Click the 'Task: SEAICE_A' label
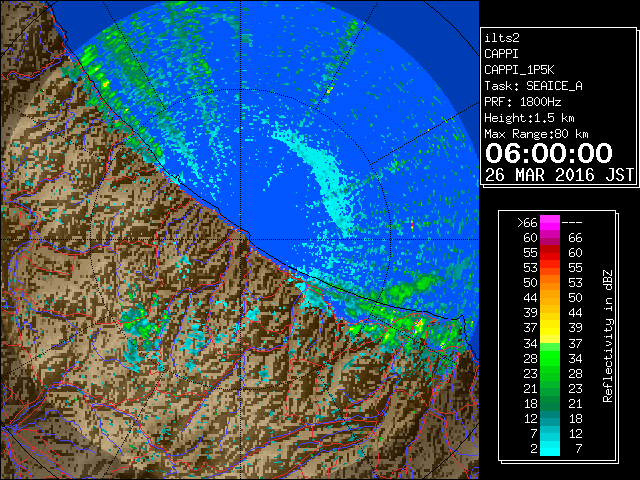This screenshot has height=480, width=640. click(533, 86)
